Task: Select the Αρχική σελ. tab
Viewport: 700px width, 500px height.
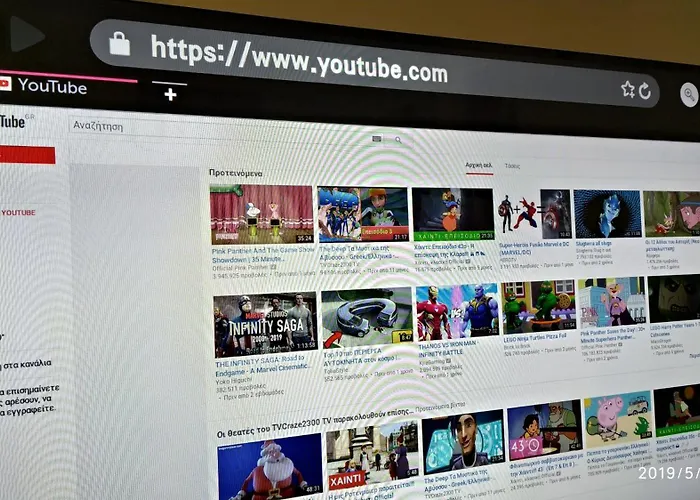Action: point(479,165)
